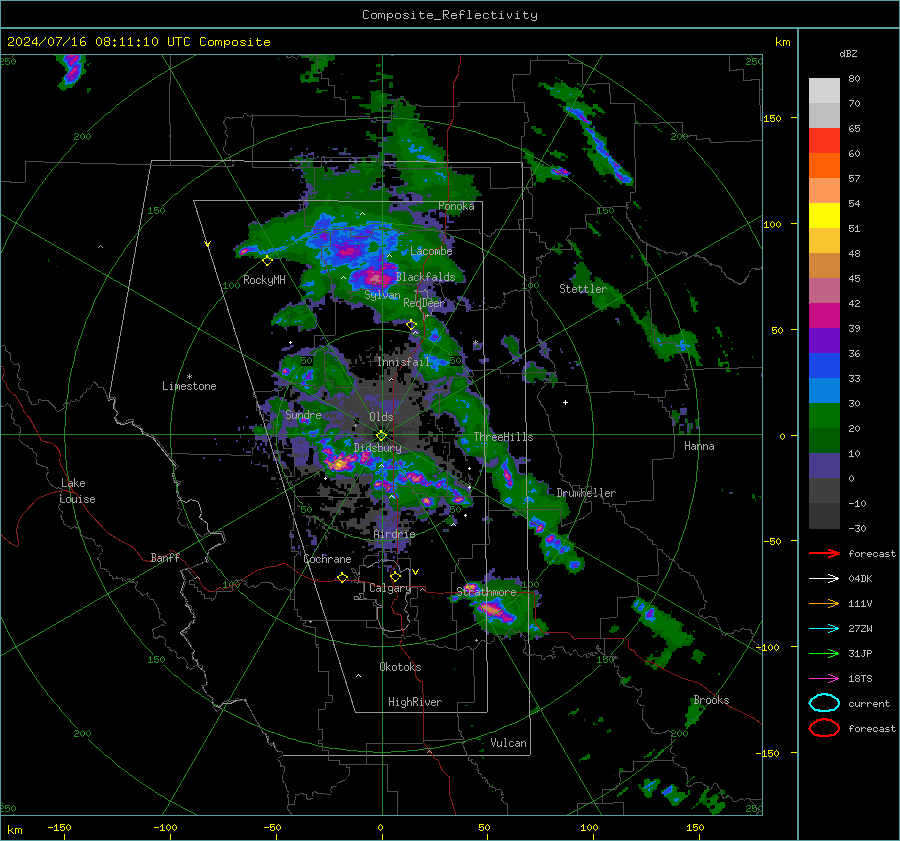Click the Strathmore city label
Screen dimensions: 900x841
486,592
